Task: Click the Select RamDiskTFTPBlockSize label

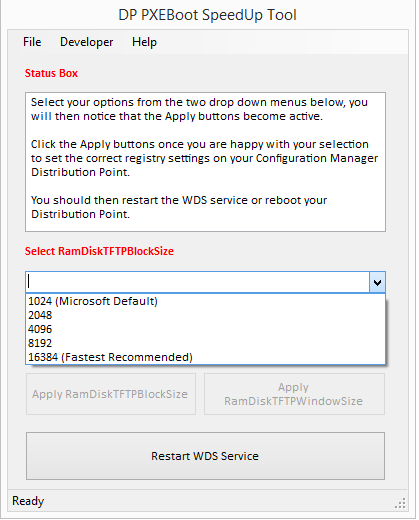Action: (x=99, y=251)
